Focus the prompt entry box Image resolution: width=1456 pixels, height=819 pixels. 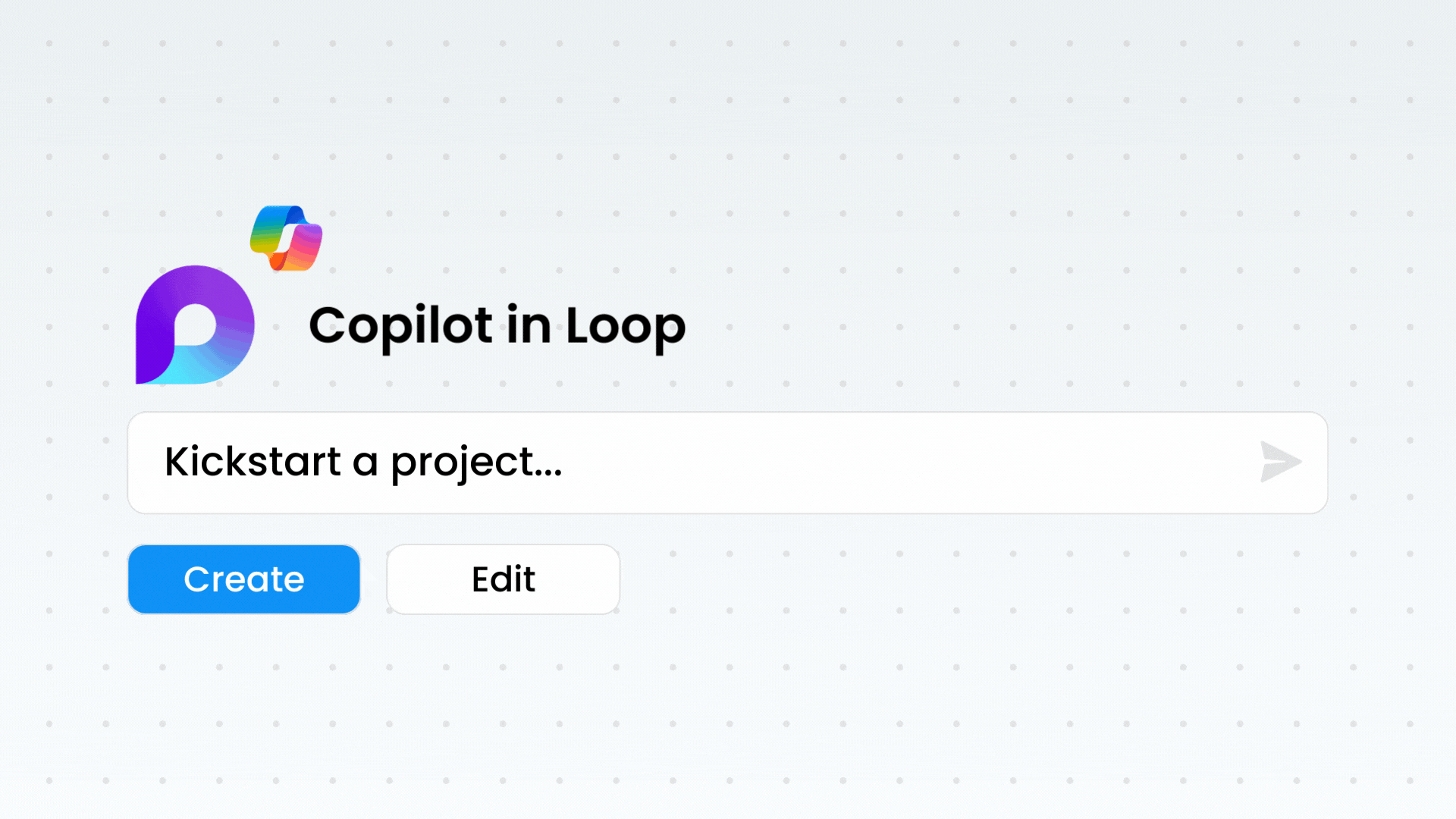pos(531,463)
